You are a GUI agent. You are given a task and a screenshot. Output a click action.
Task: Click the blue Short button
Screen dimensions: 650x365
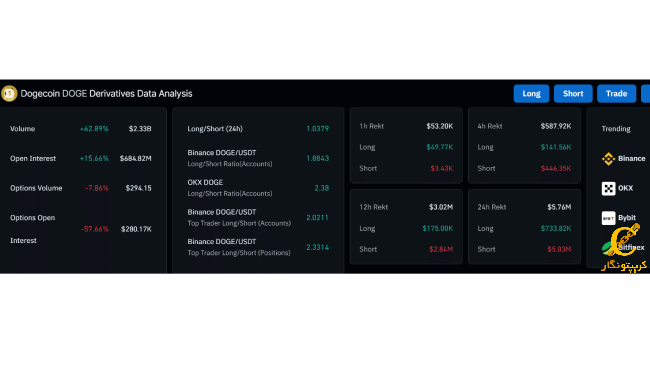pyautogui.click(x=573, y=94)
